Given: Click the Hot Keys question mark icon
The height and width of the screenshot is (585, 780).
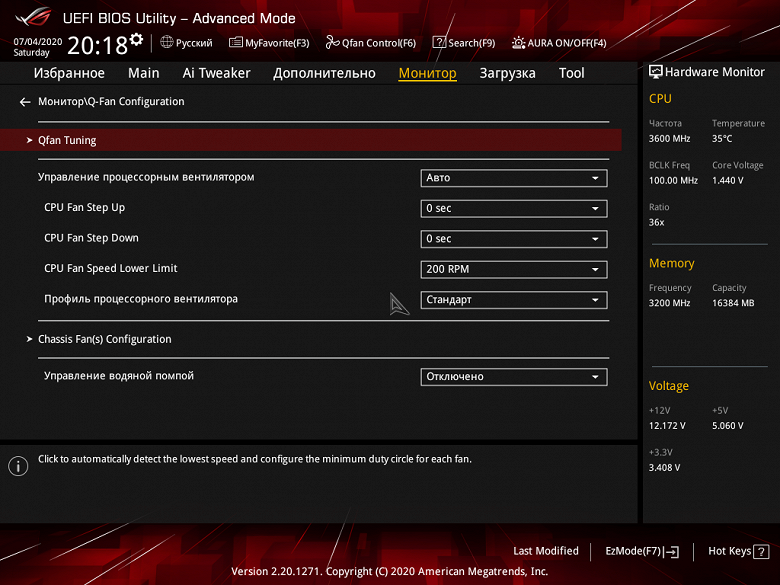Looking at the screenshot, I should [761, 552].
